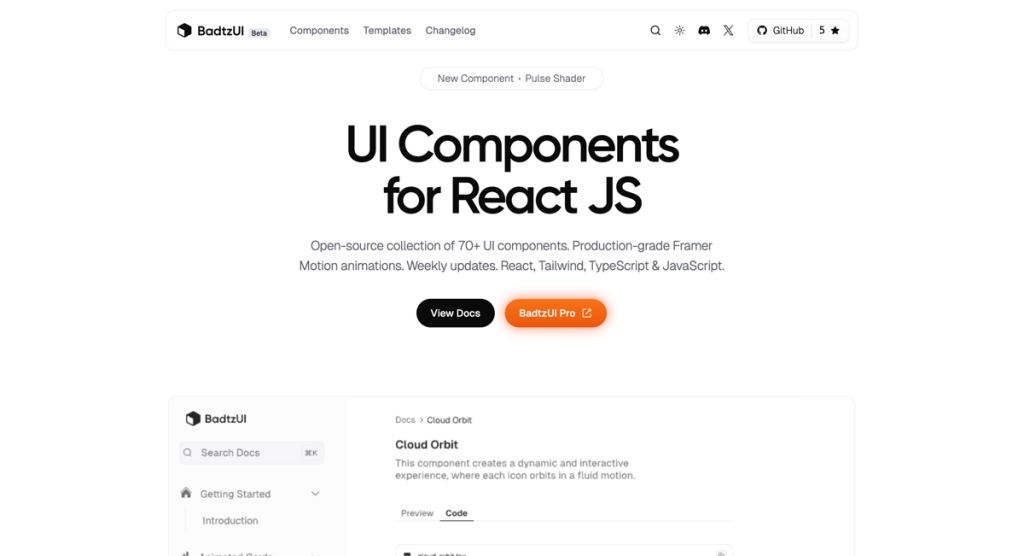This screenshot has width=1024, height=556.
Task: Click the GitHub button in the navbar
Action: point(780,31)
